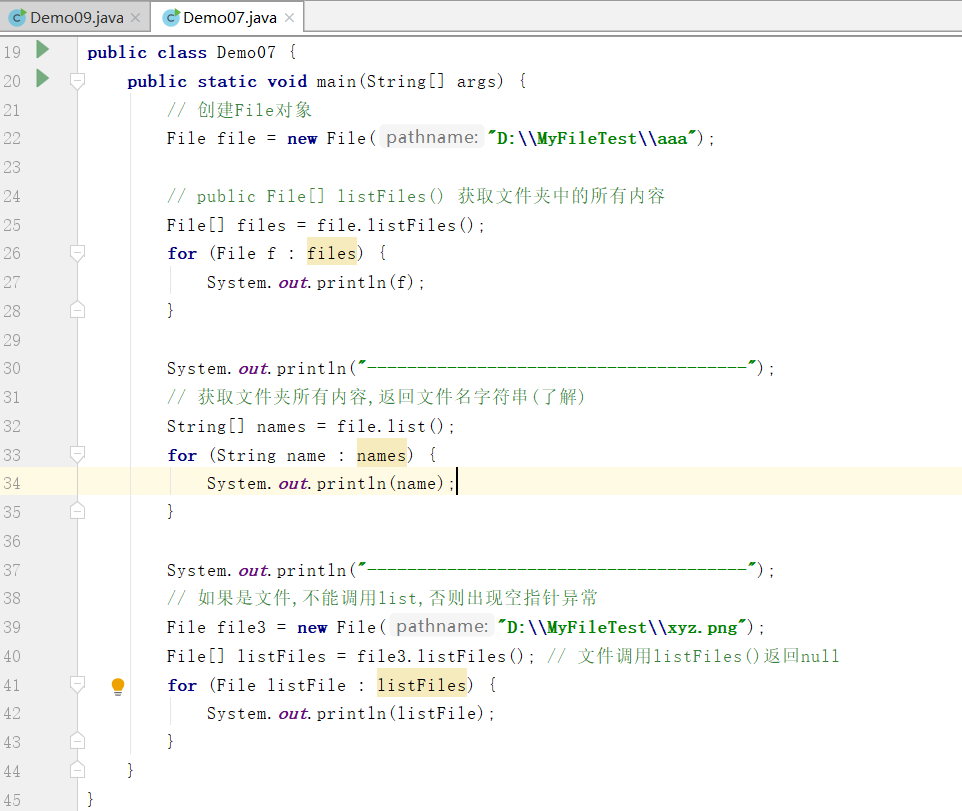Click the comment '// 创建File对象'
Image resolution: width=962 pixels, height=811 pixels.
(239, 110)
